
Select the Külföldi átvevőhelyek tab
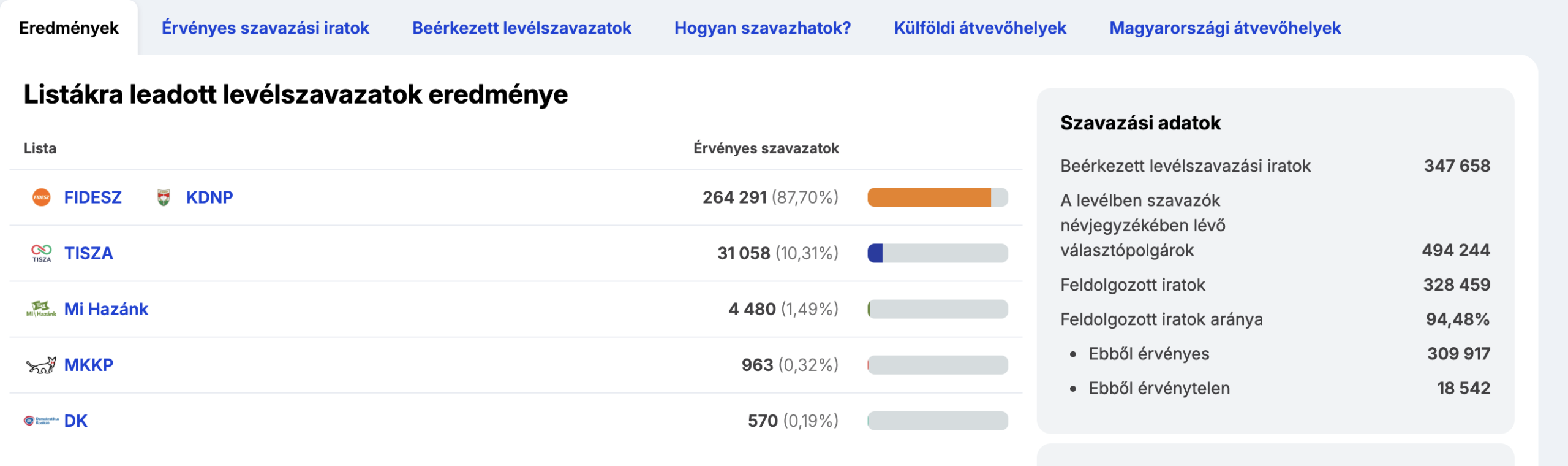[x=980, y=28]
